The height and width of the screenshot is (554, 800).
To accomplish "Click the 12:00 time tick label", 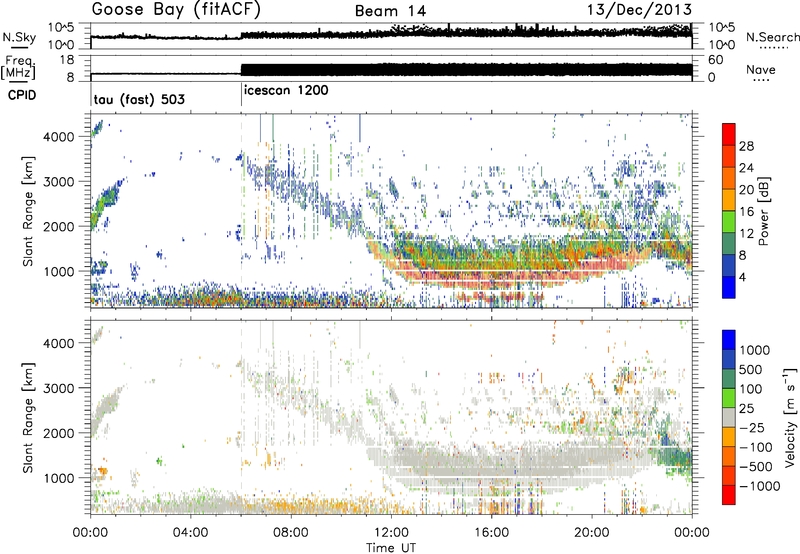I will 391,533.
